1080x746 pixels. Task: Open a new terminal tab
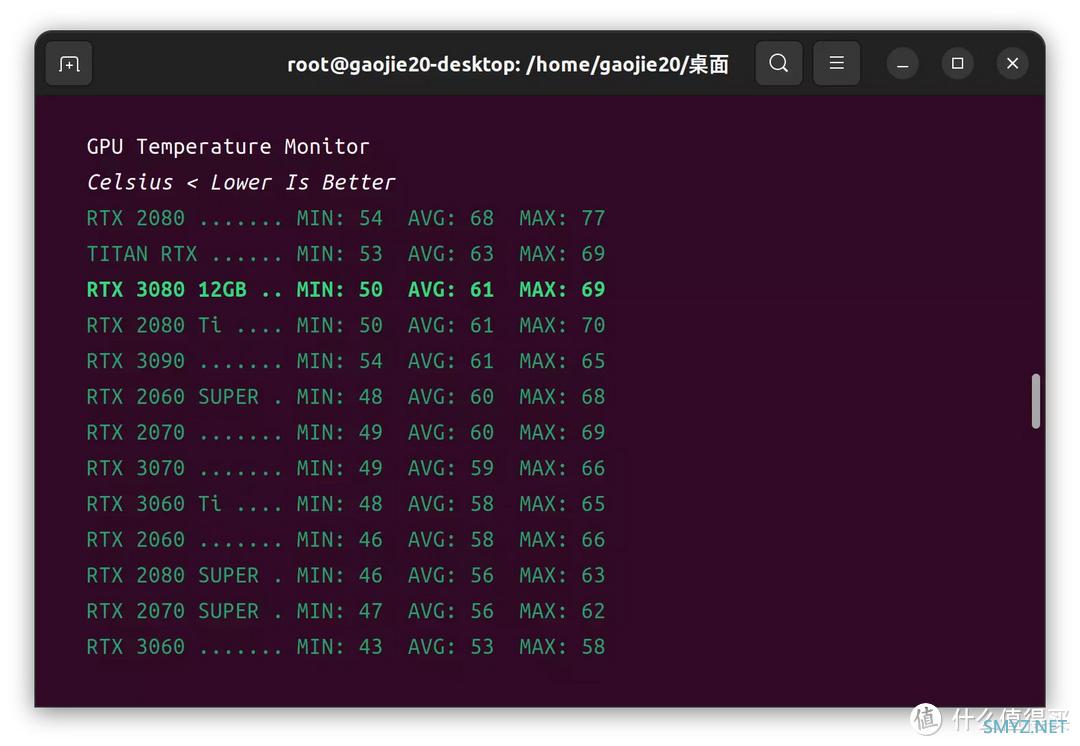click(x=69, y=64)
